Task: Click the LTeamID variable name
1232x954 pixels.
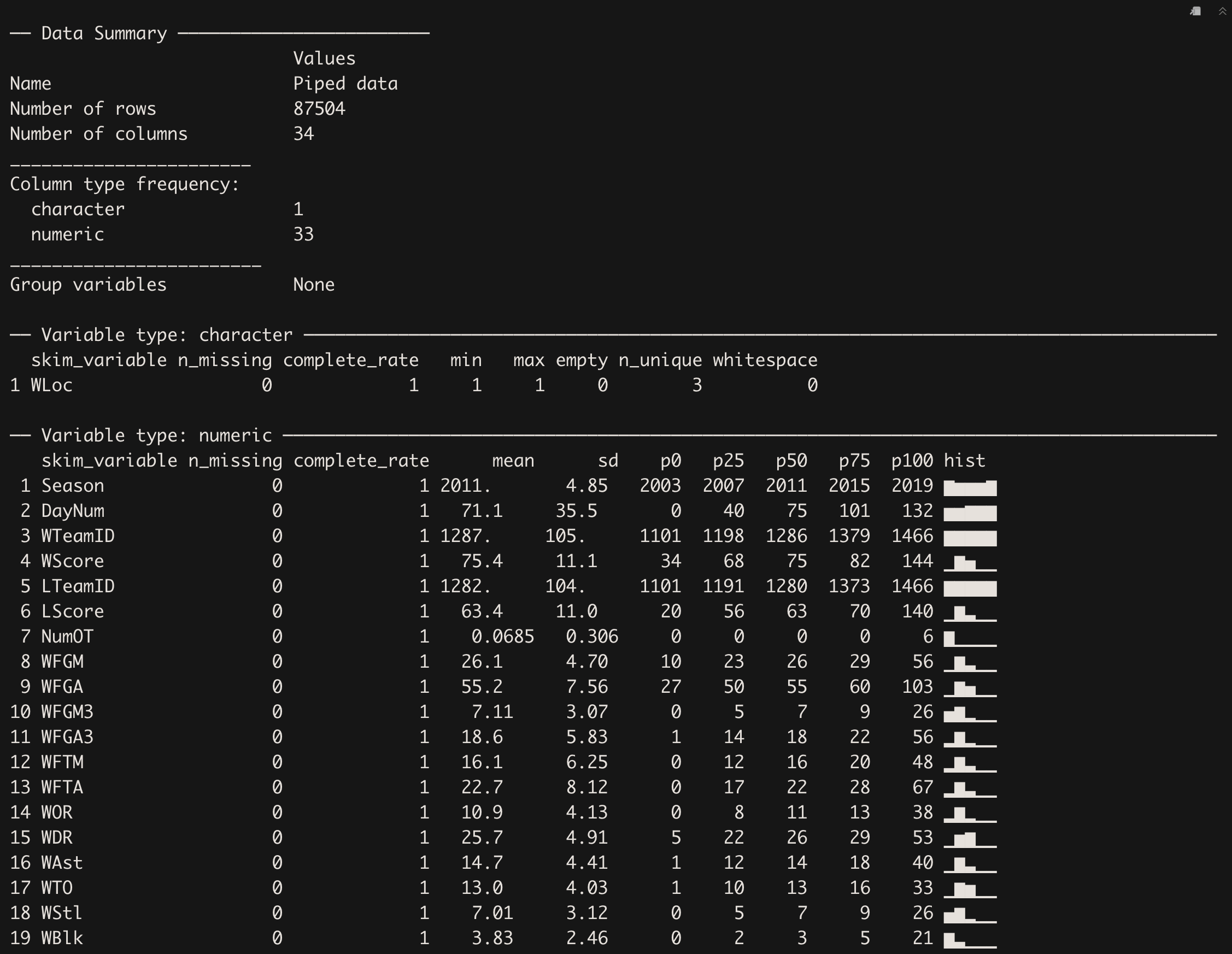Action: pyautogui.click(x=78, y=586)
